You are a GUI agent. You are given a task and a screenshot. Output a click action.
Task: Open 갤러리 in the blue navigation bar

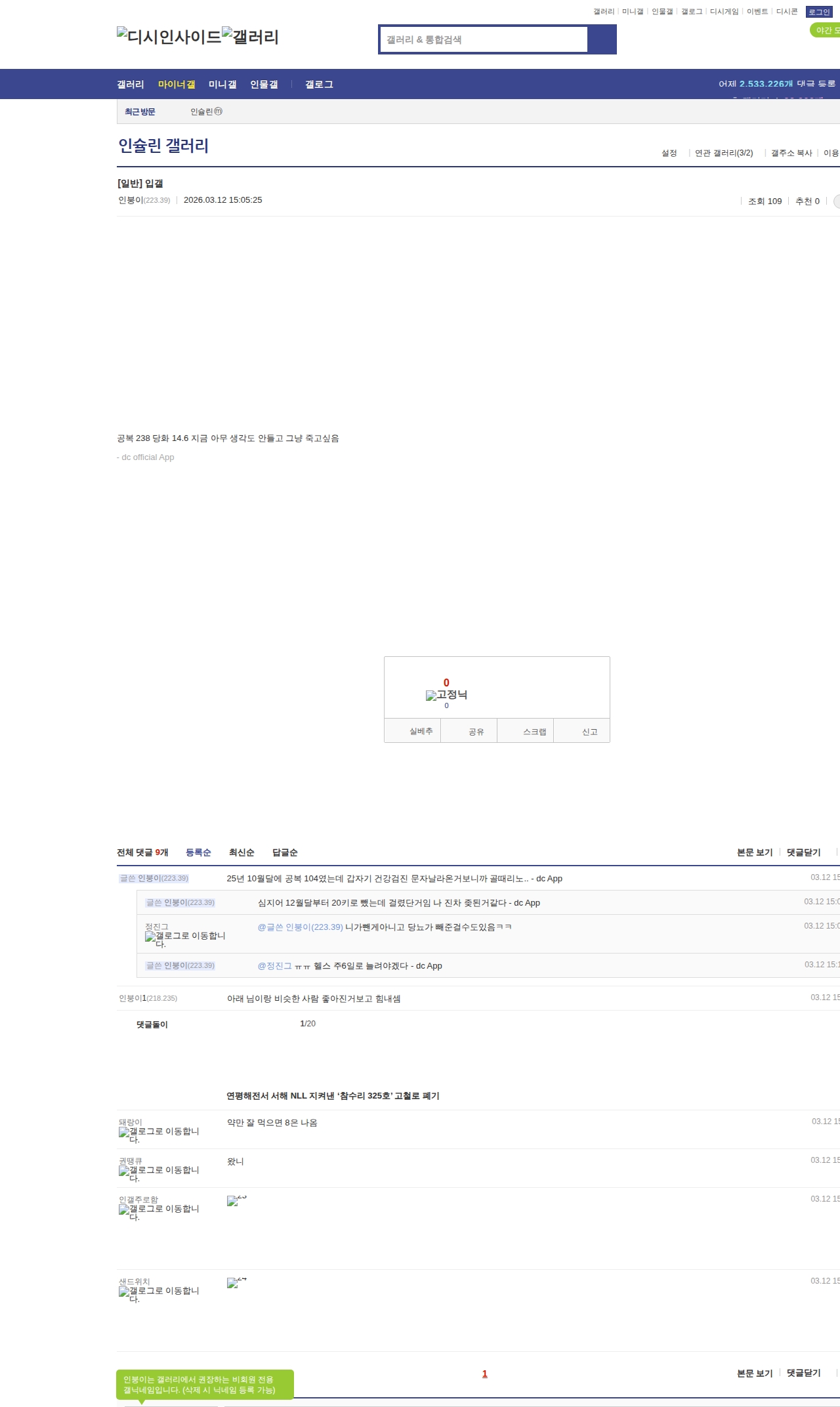tap(131, 84)
